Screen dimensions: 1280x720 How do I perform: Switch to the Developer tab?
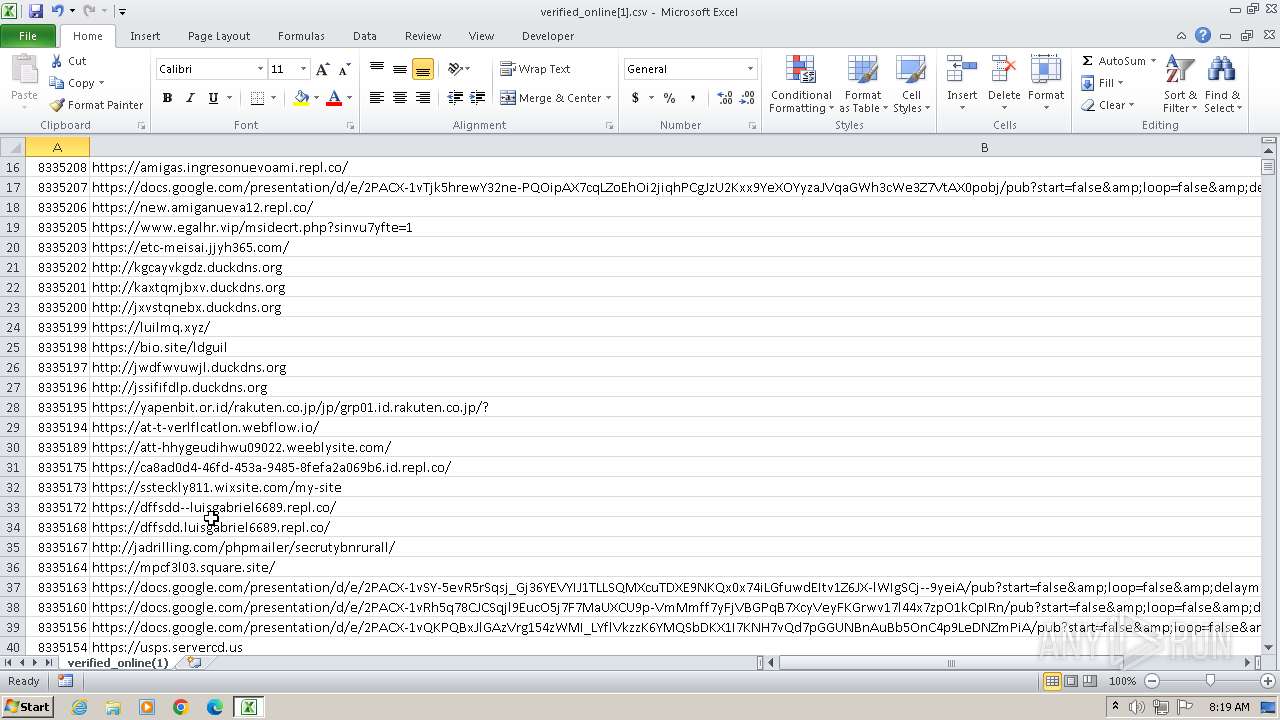pyautogui.click(x=548, y=36)
